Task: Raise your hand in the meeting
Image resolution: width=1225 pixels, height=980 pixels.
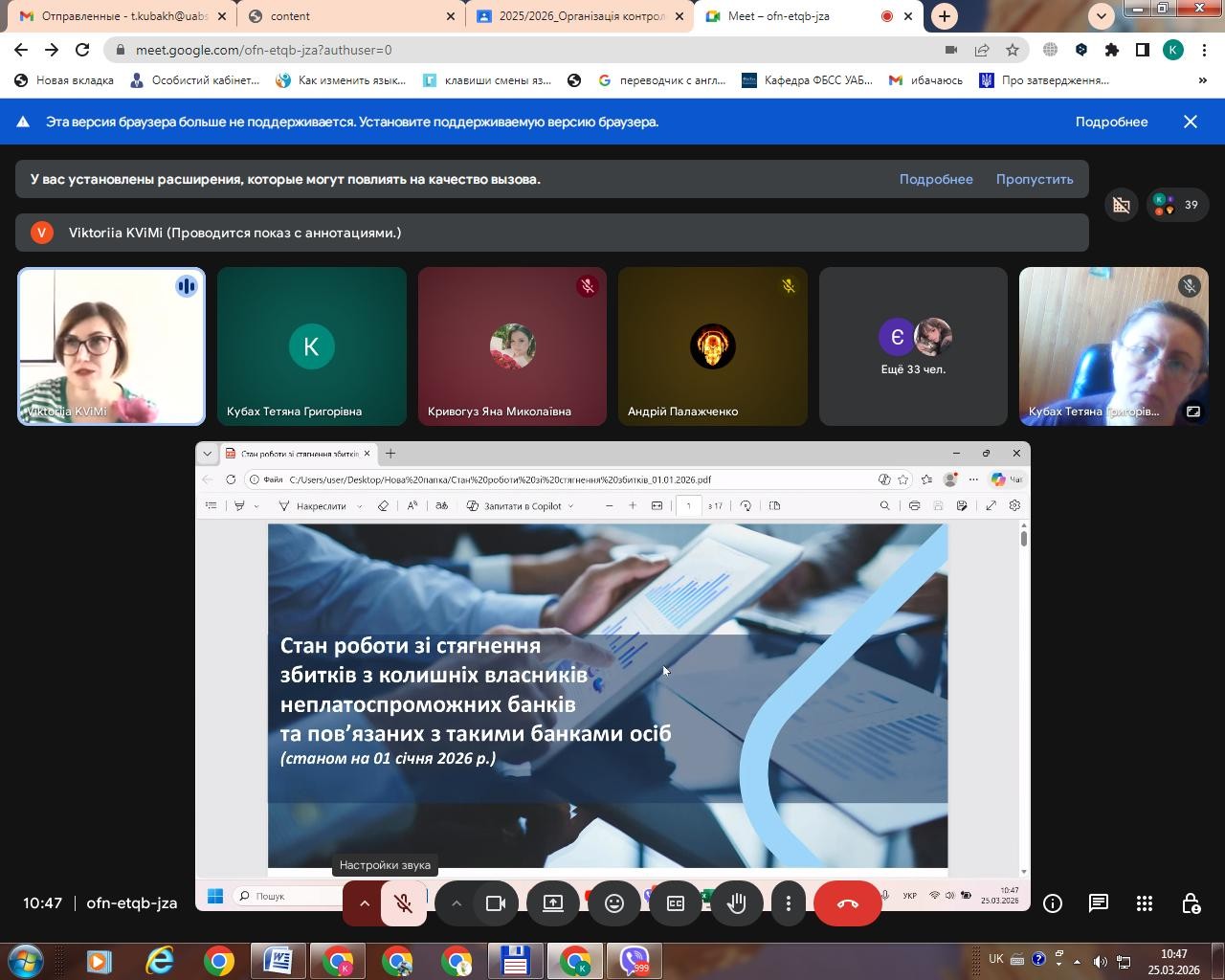Action: 737,903
